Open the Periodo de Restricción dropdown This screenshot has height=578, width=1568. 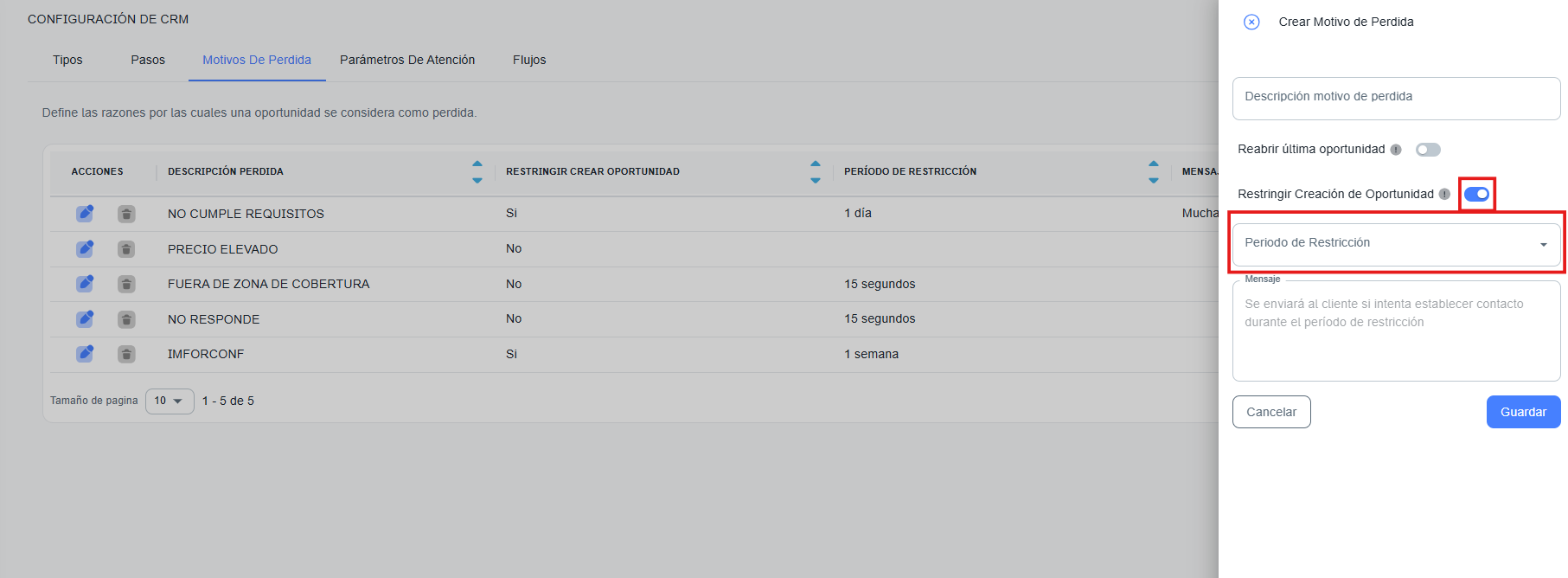[1396, 243]
